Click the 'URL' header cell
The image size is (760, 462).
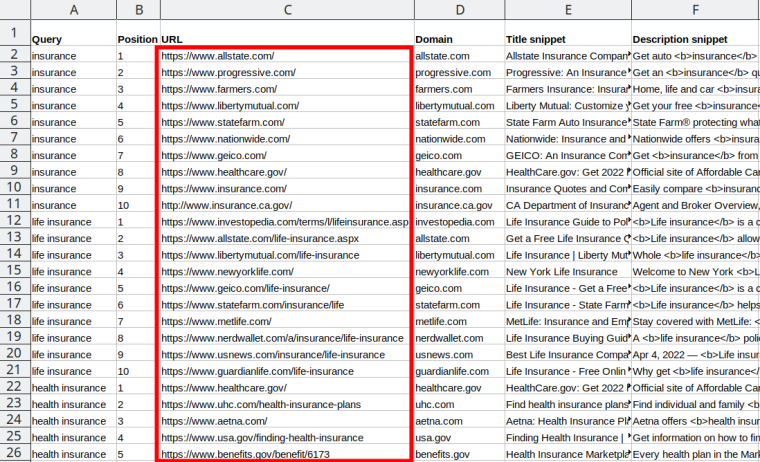287,33
